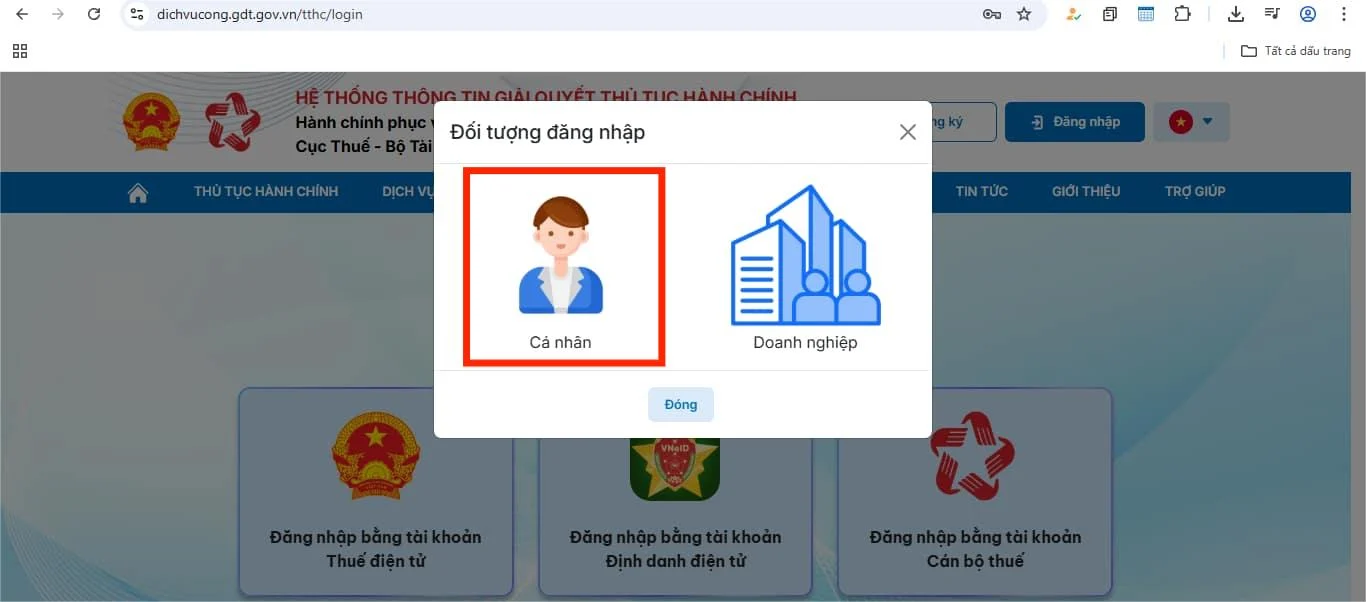This screenshot has height=602, width=1366.
Task: Click the Đăng nhập button in header
Action: (1075, 122)
